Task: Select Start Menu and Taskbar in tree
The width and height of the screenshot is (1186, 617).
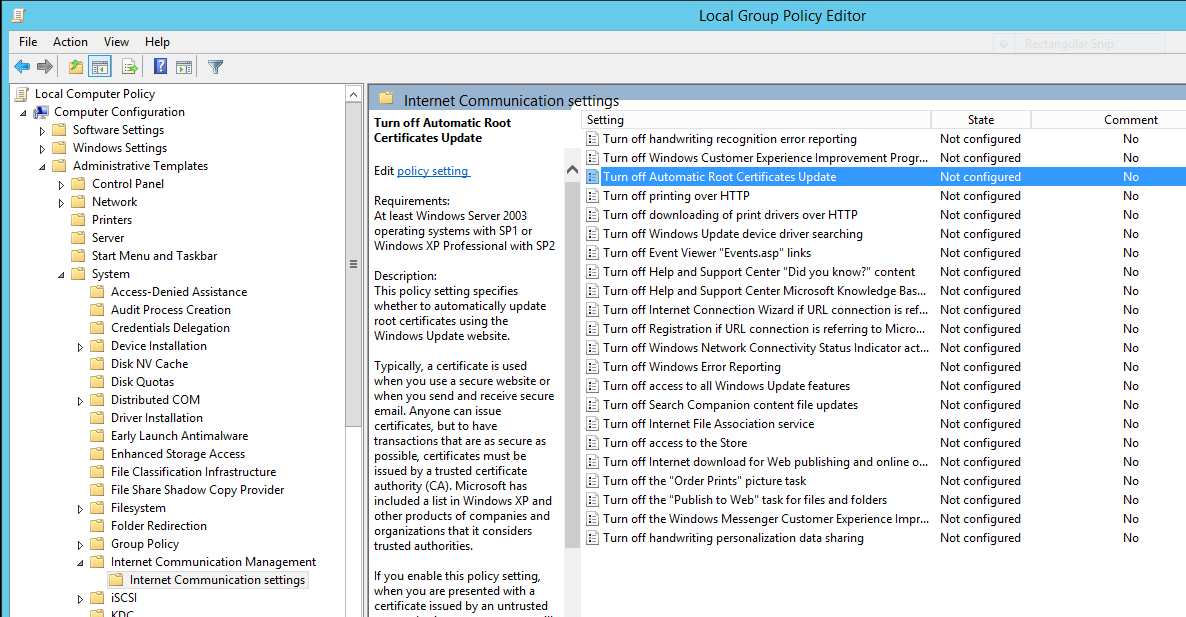Action: click(154, 256)
